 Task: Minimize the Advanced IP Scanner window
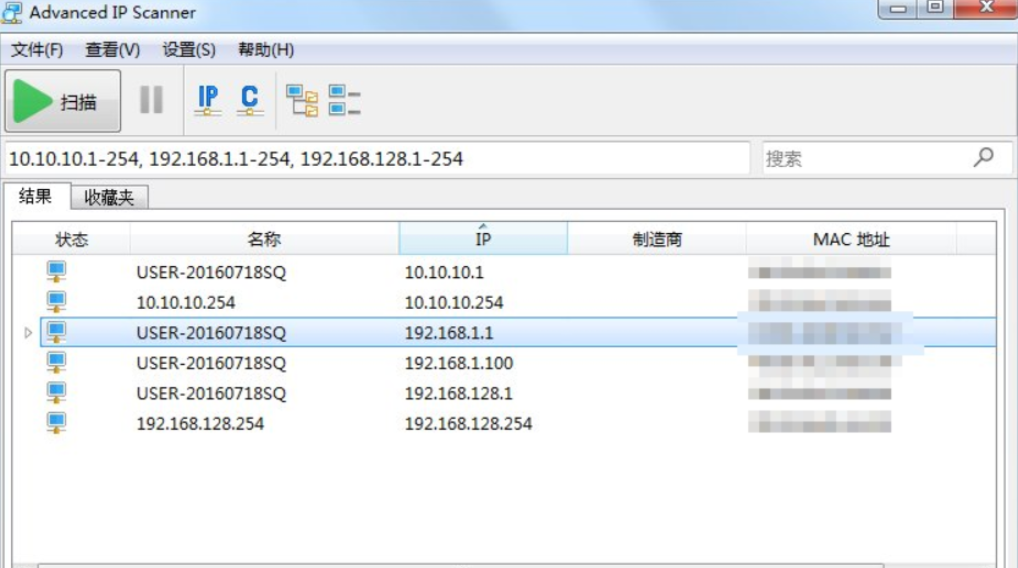[x=898, y=8]
